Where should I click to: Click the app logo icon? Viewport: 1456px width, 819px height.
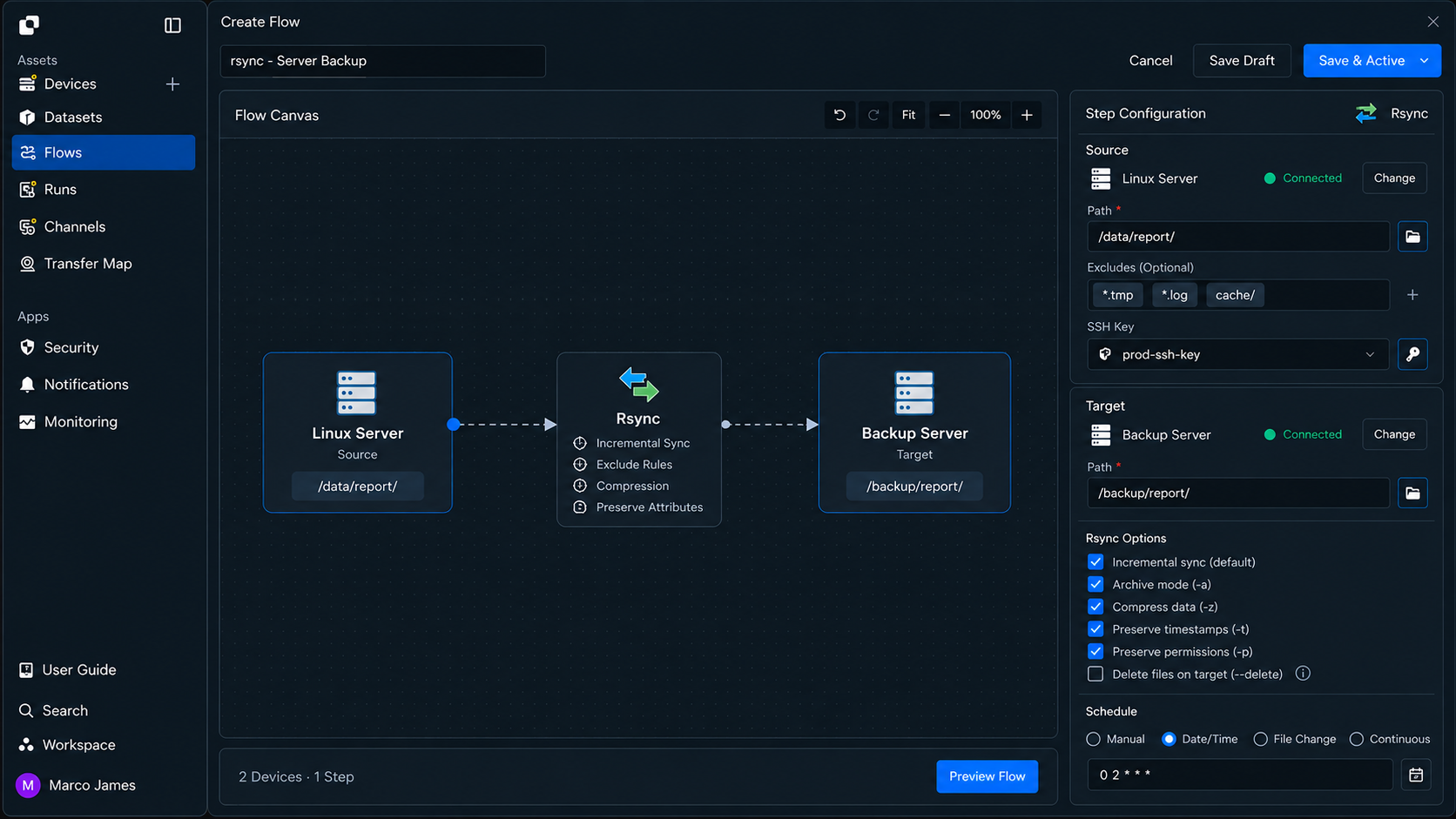[x=29, y=25]
